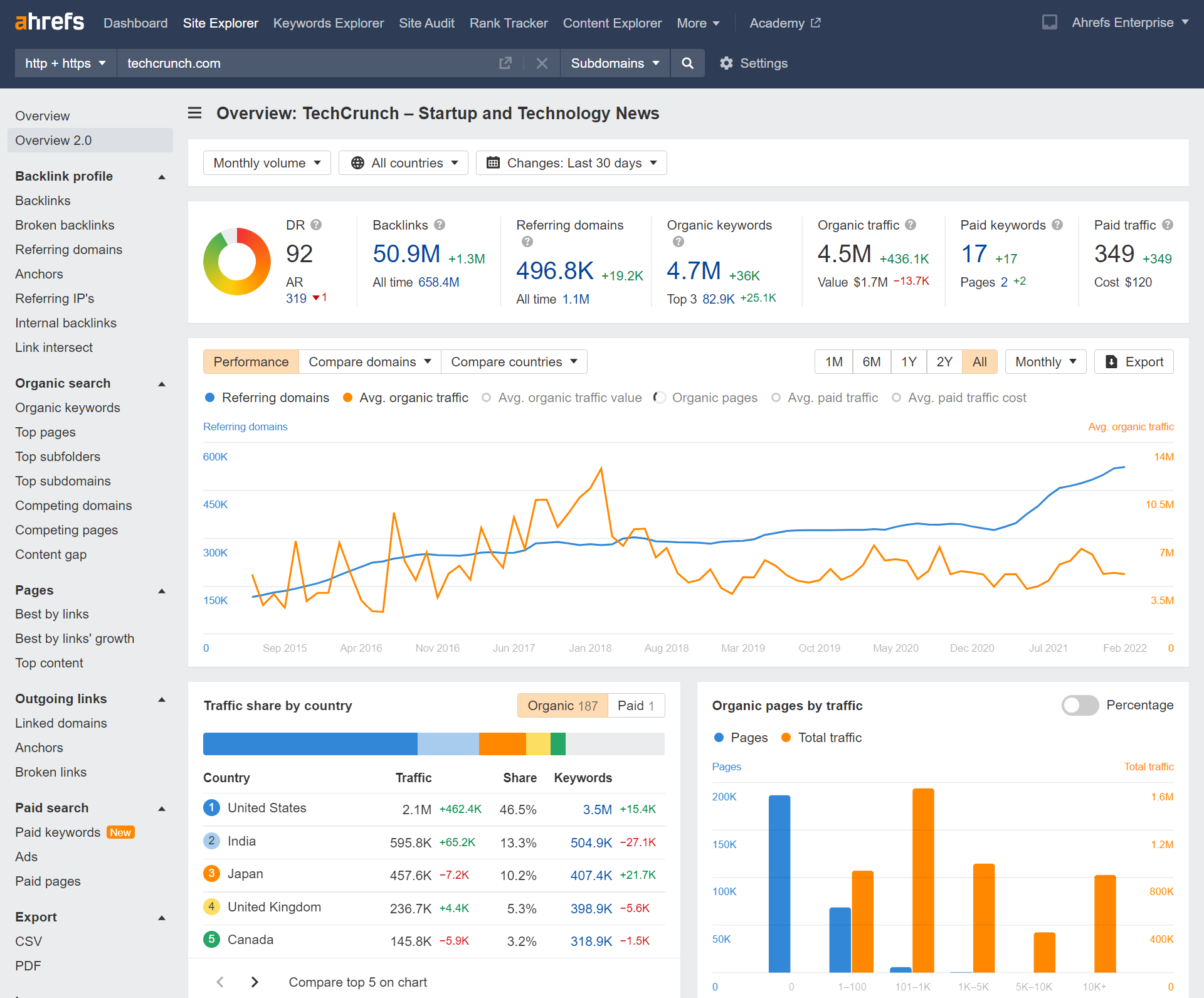
Task: Open Broken backlinks sidebar link
Action: click(65, 225)
